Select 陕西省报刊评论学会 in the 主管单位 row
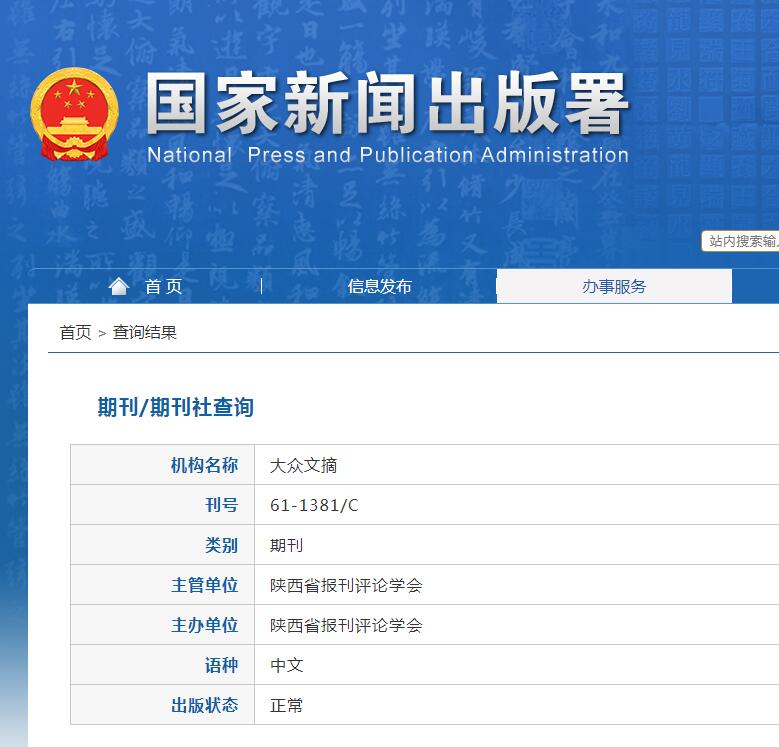The height and width of the screenshot is (747, 779). pyautogui.click(x=346, y=585)
